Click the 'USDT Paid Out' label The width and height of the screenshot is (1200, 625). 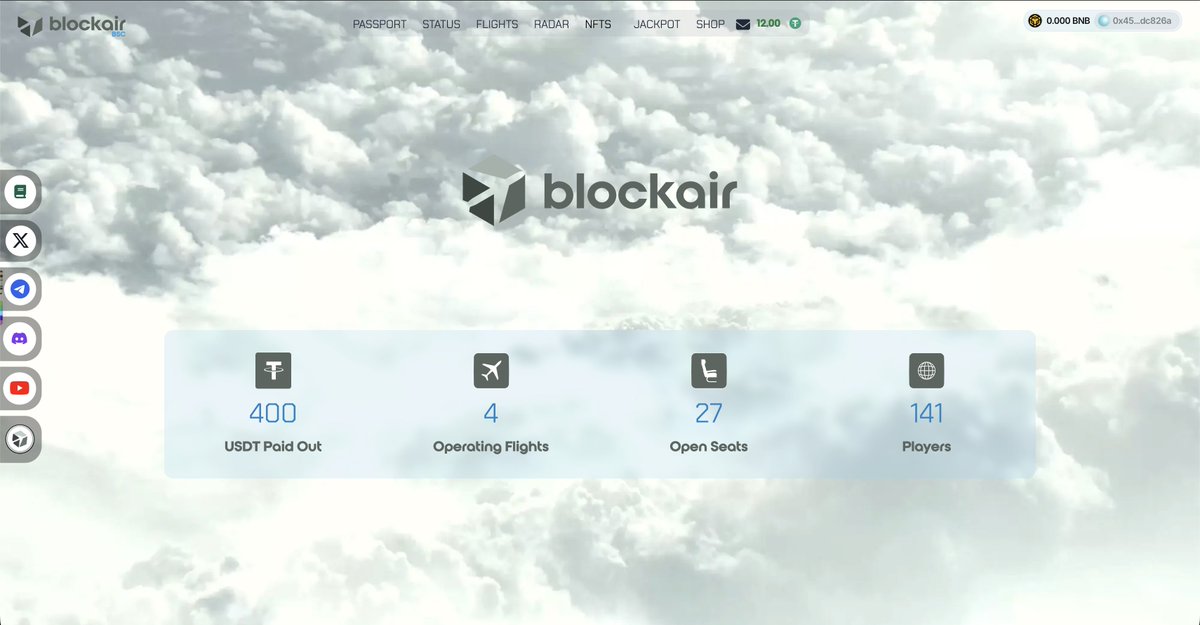[x=273, y=446]
